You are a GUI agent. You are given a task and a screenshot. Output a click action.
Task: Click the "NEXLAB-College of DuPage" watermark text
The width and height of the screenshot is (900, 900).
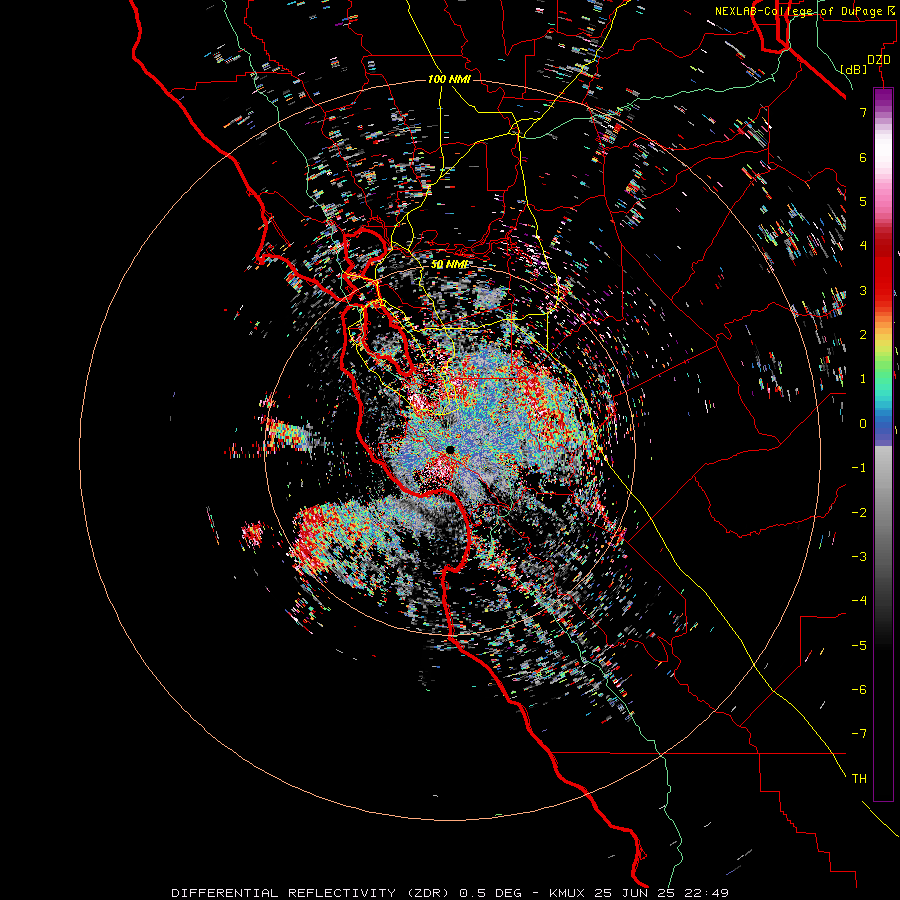[801, 11]
